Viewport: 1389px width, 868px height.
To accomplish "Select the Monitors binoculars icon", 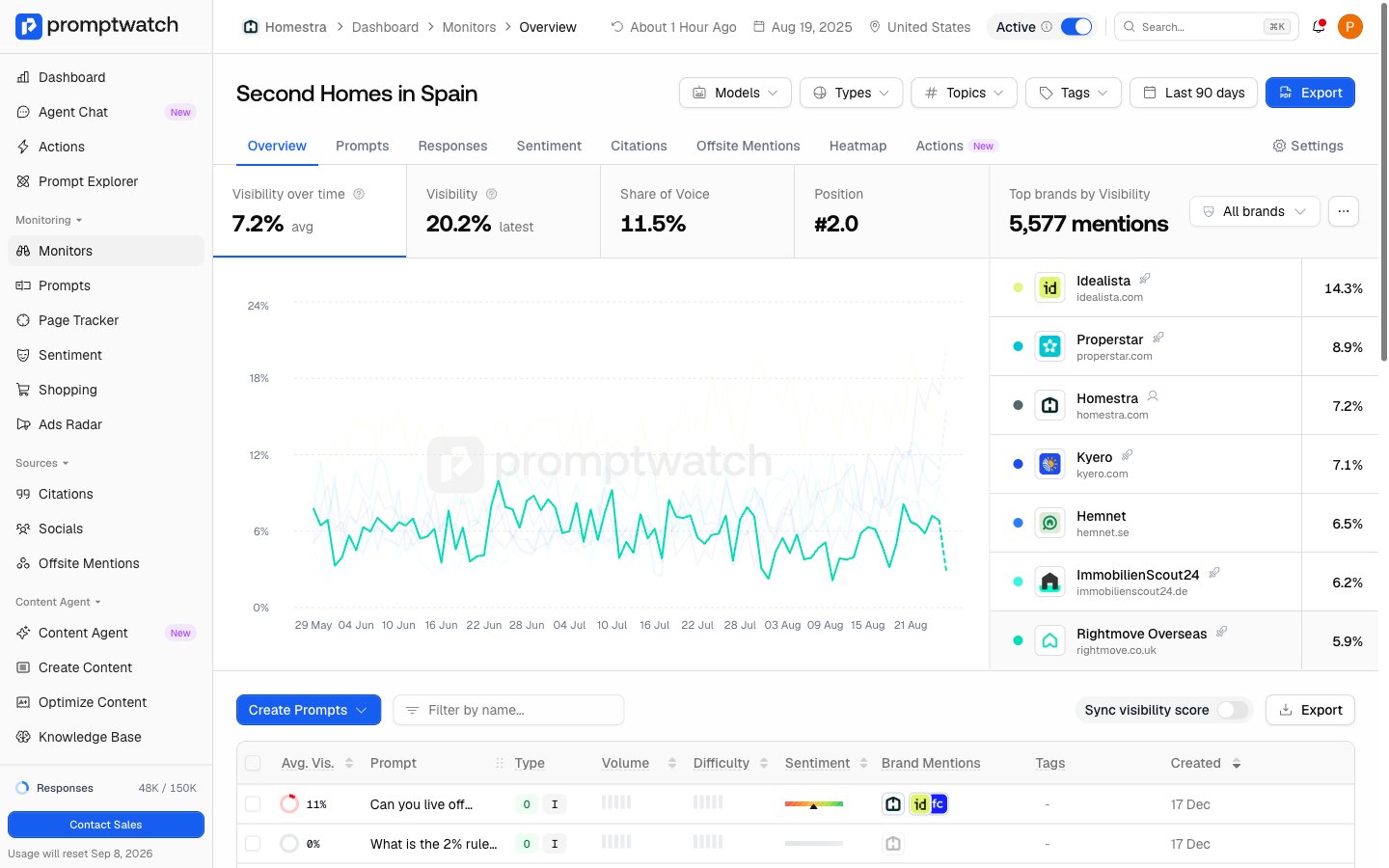I will [23, 251].
